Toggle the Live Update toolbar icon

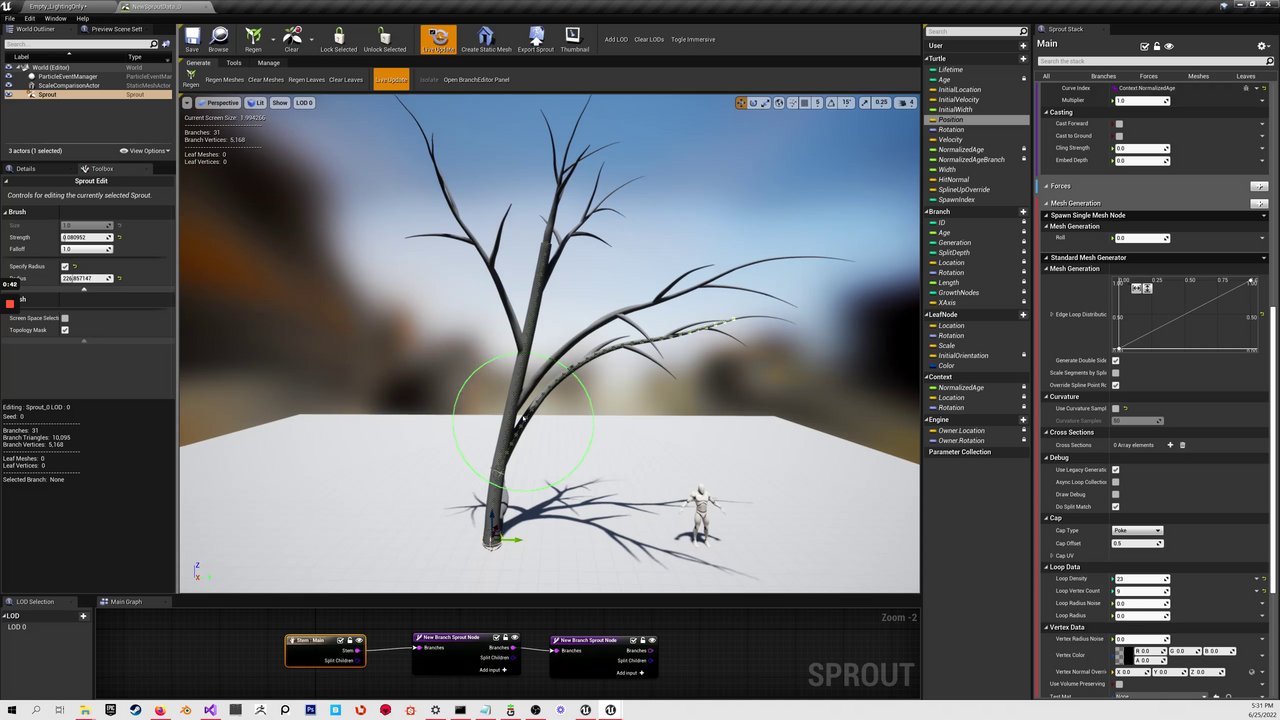point(438,38)
